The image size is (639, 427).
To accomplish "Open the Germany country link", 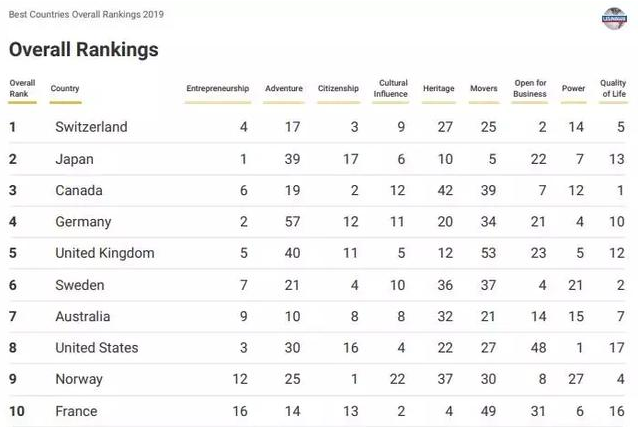I will point(83,222).
